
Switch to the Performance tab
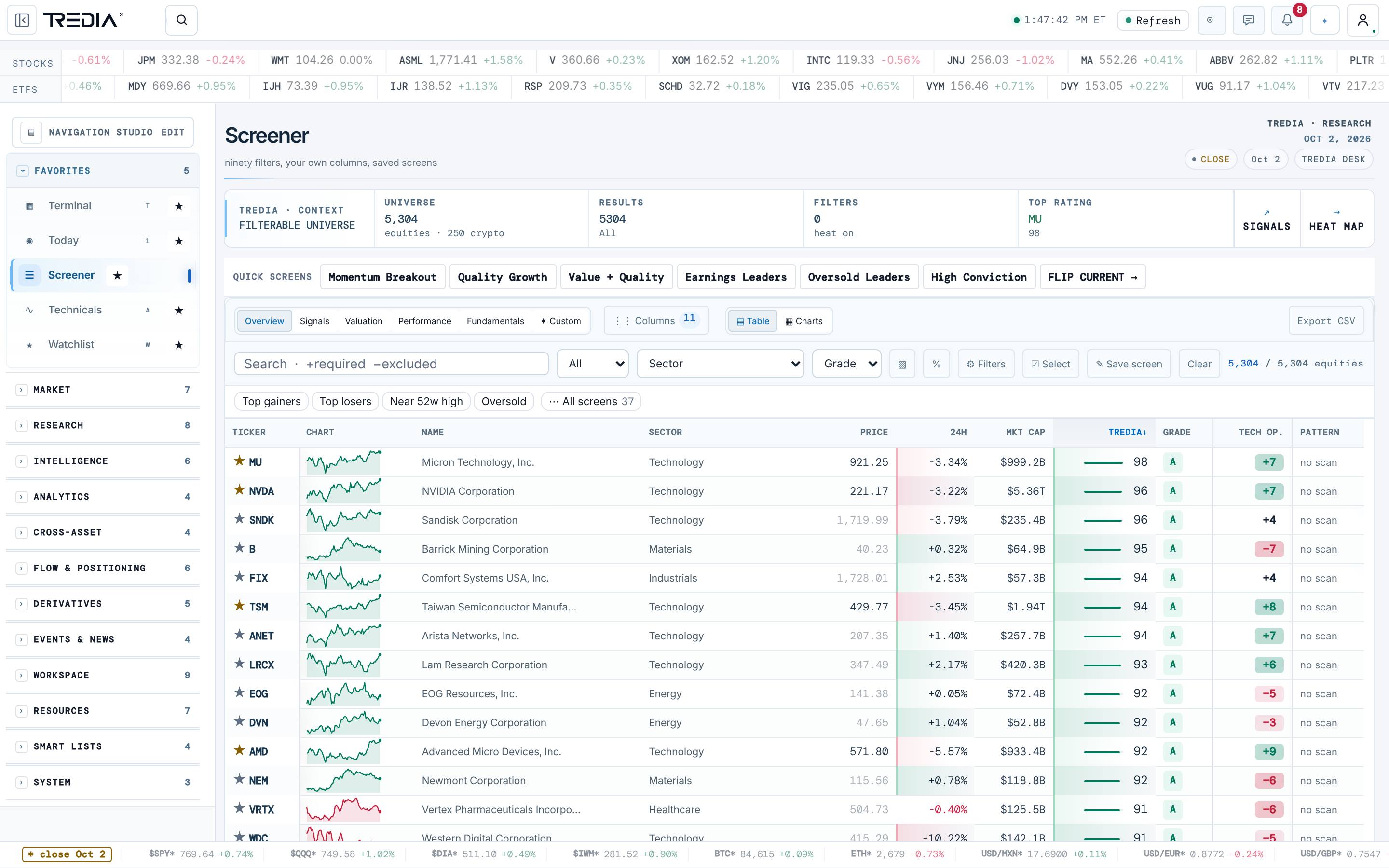click(425, 321)
